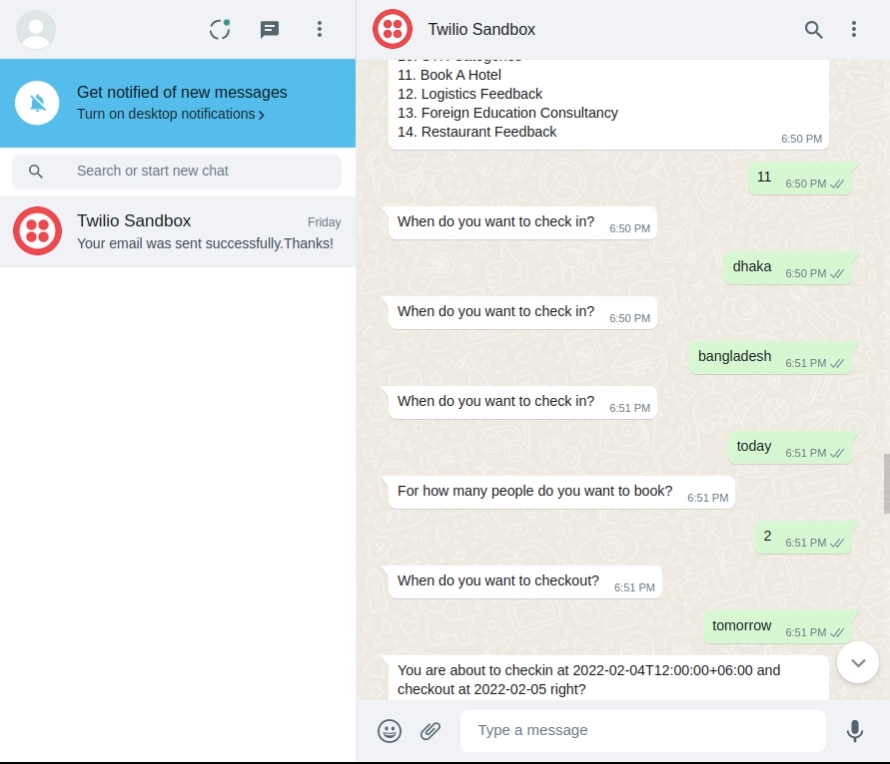Click the Twilio Sandbox title in the header

(481, 30)
